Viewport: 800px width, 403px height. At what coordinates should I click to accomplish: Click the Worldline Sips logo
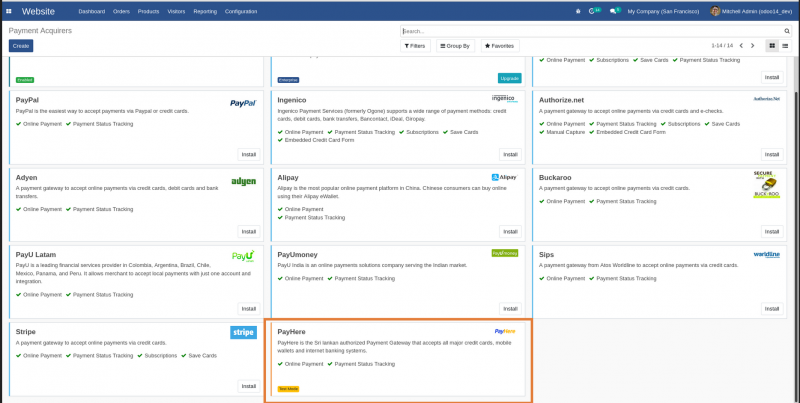coord(766,255)
